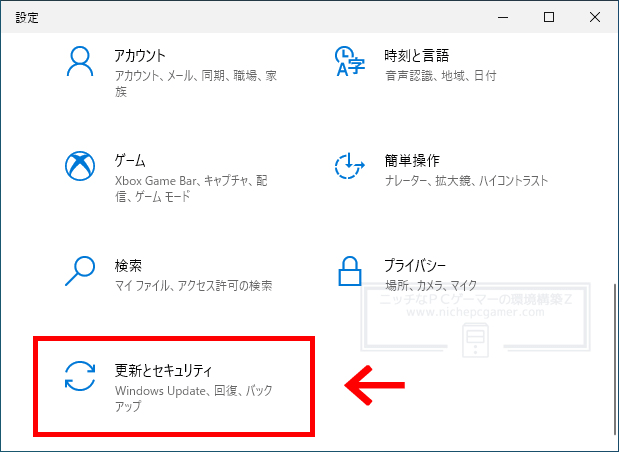Viewport: 619px width, 452px height.
Task: Open the プライバシー settings title
Action: tap(415, 266)
